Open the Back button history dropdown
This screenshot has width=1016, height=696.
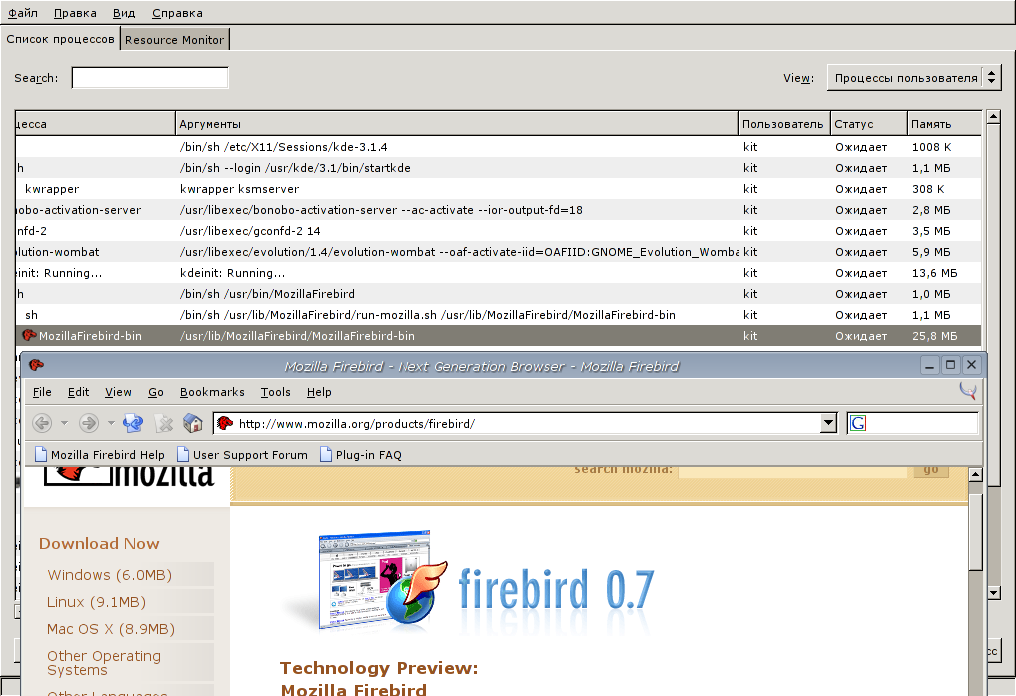coord(64,423)
